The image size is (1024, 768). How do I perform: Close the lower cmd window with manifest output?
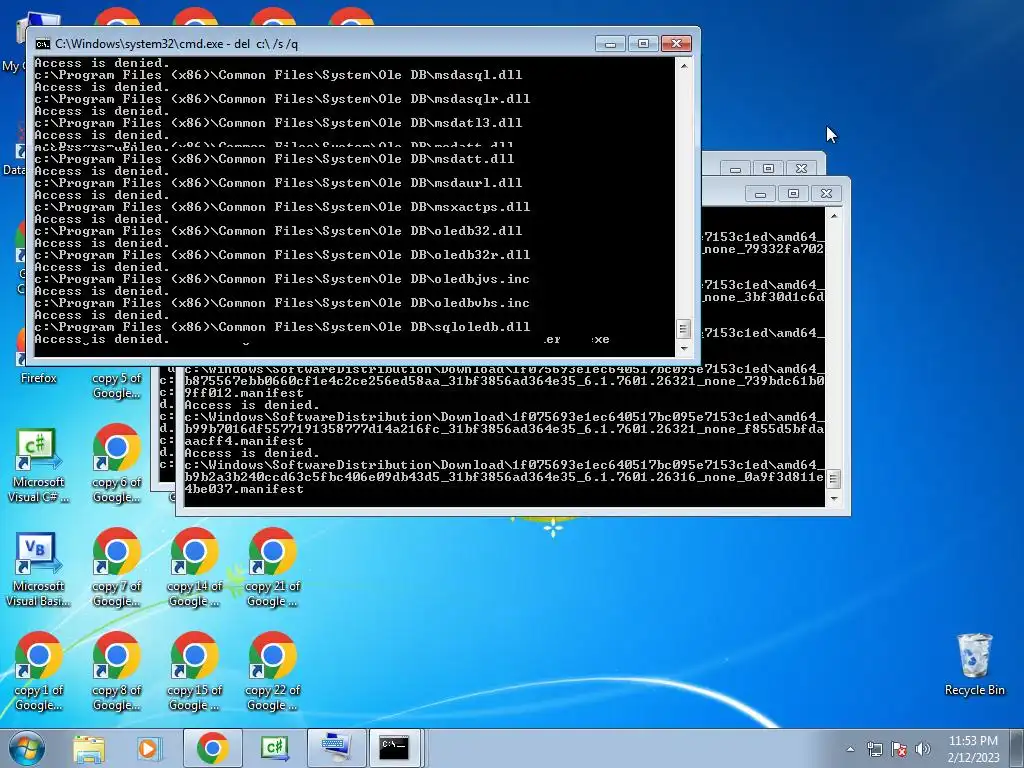(826, 194)
